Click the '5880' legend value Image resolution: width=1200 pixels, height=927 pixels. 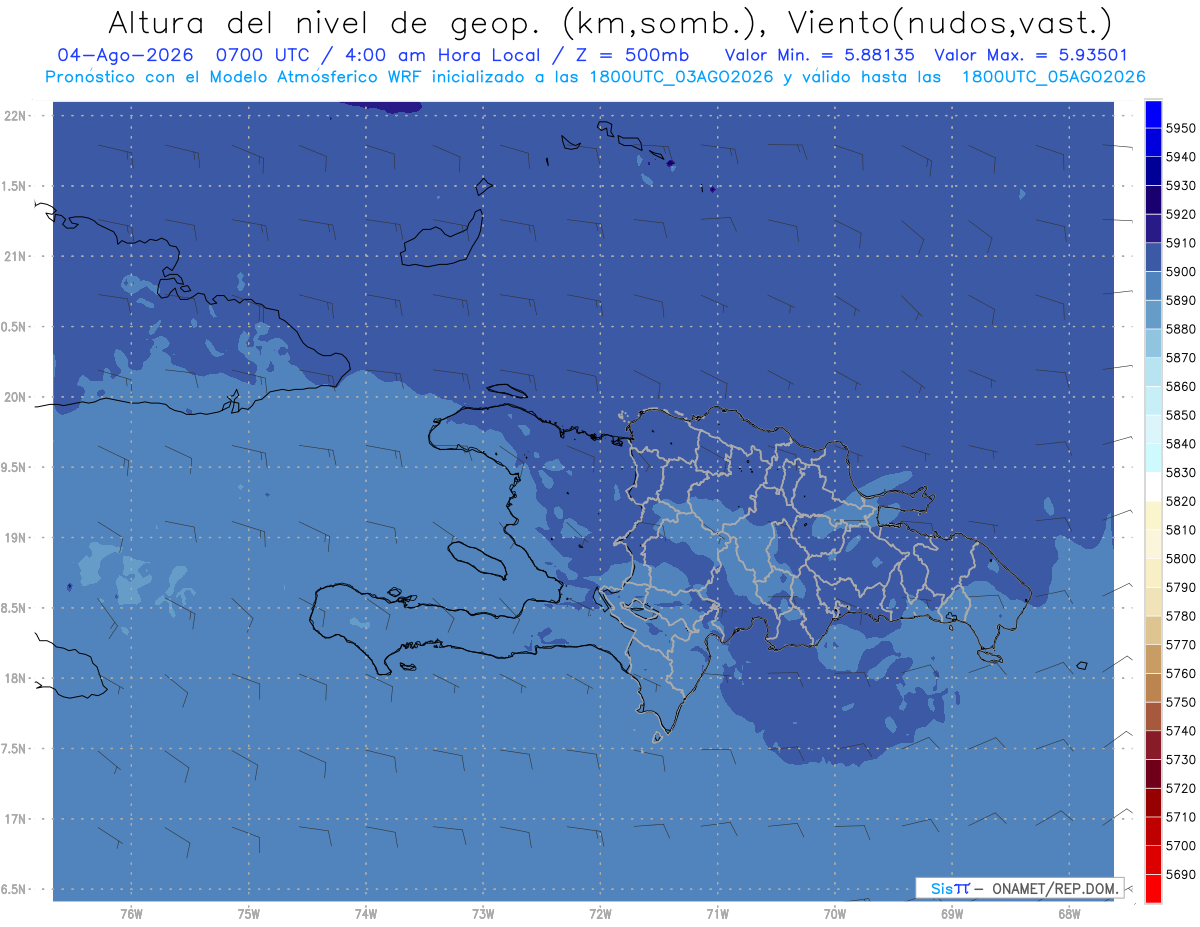coord(1180,329)
